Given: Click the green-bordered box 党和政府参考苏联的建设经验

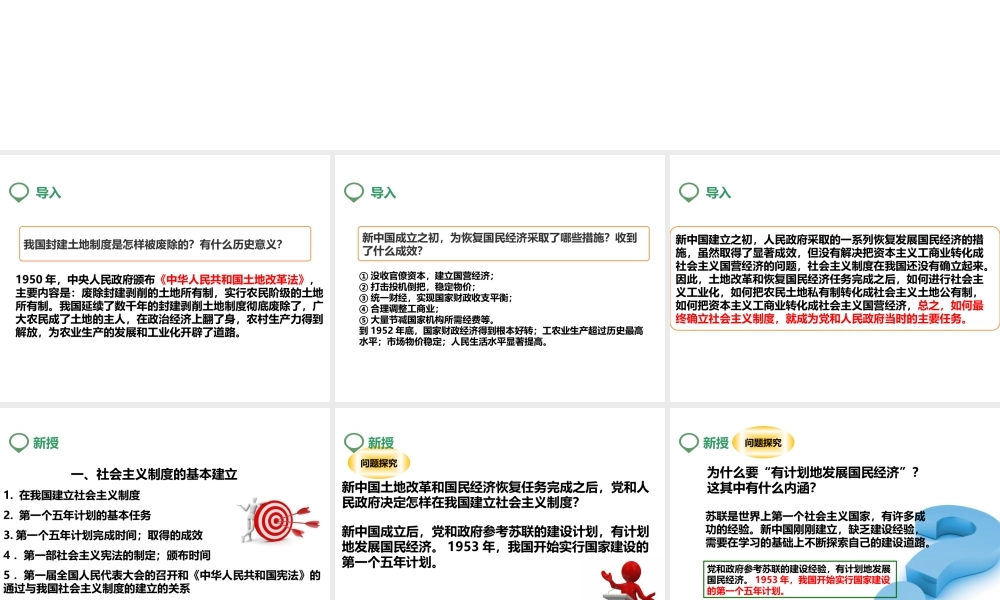Looking at the screenshot, I should pyautogui.click(x=800, y=579).
